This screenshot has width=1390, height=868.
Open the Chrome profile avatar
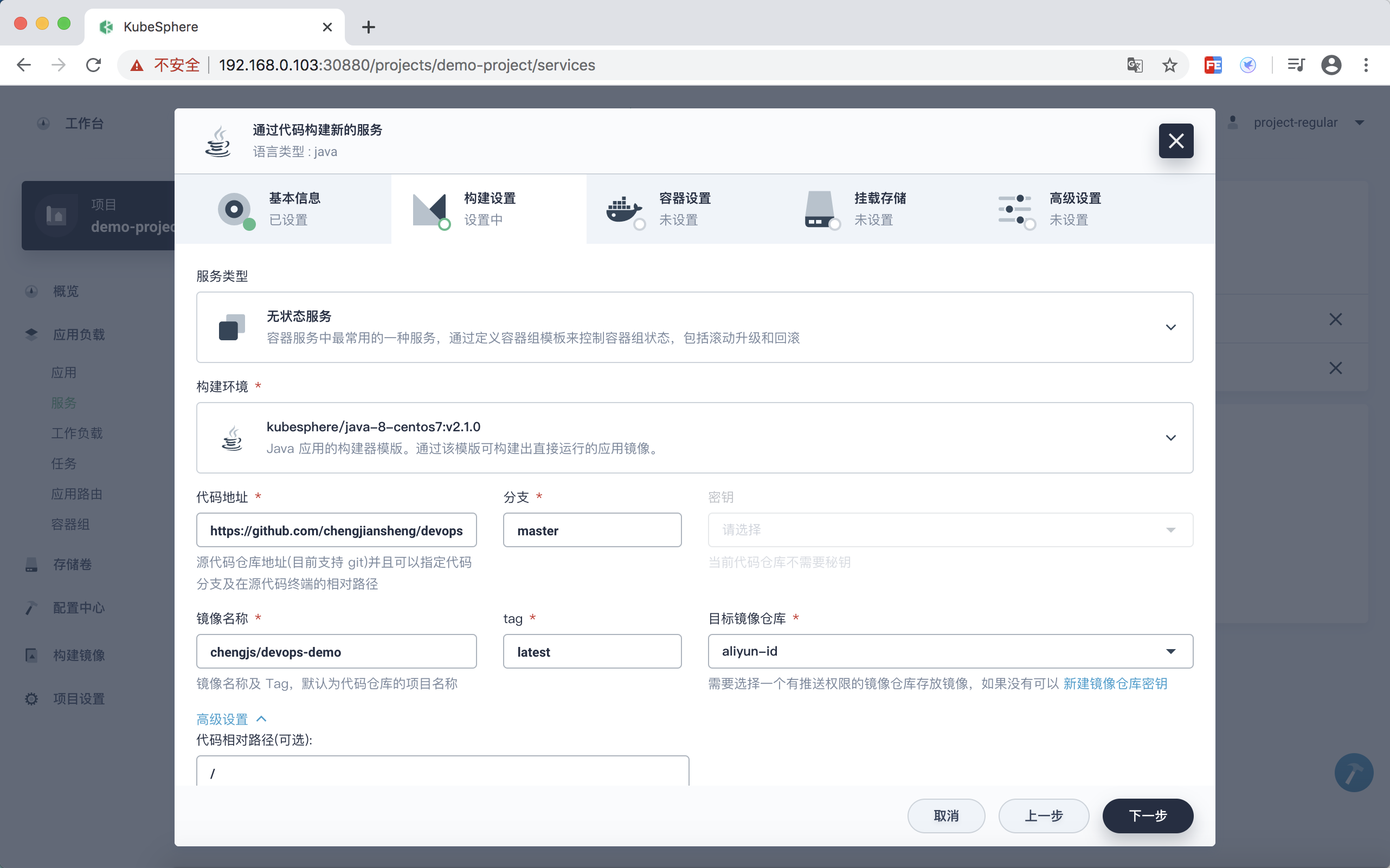[1331, 65]
